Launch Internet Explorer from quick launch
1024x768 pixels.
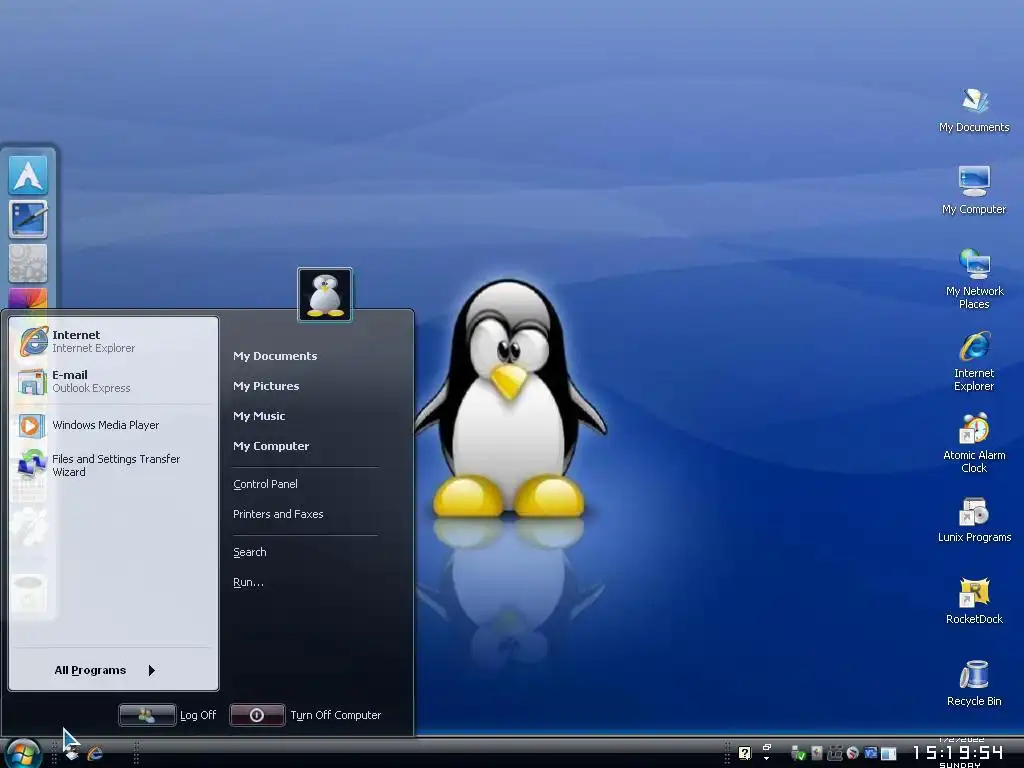coord(95,753)
